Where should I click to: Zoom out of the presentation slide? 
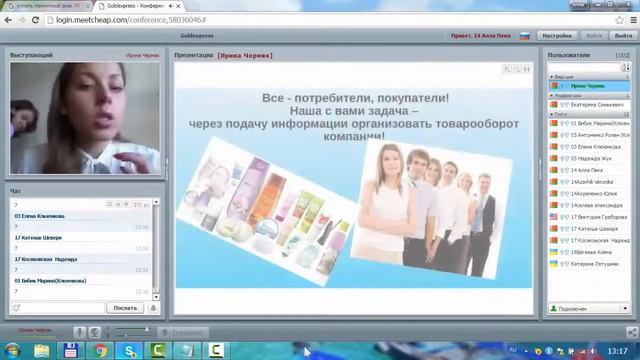[x=517, y=69]
